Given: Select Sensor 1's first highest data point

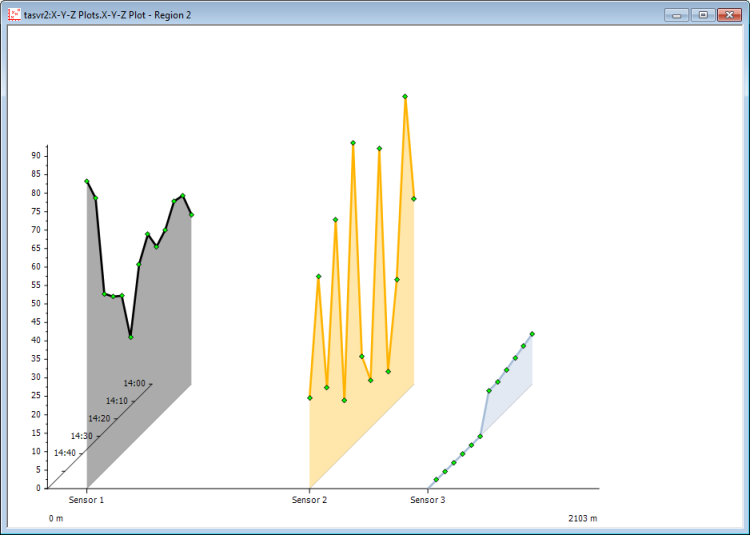Looking at the screenshot, I should coord(87,181).
